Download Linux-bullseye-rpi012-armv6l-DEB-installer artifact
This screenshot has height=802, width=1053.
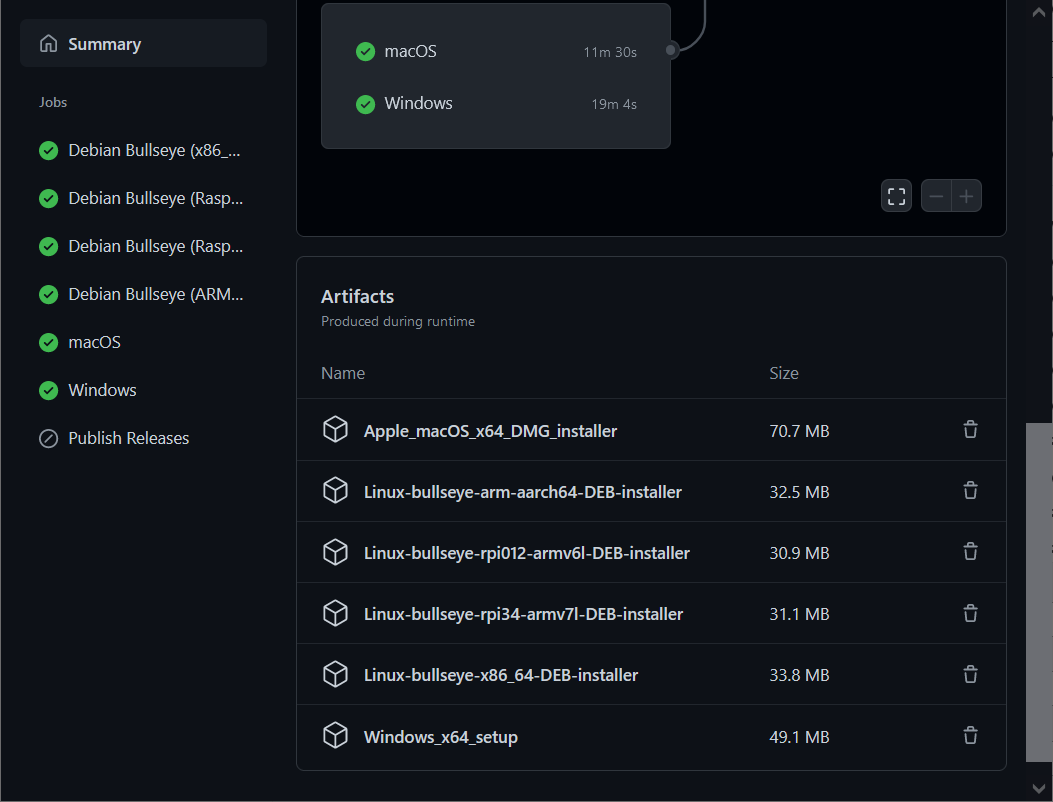[526, 553]
